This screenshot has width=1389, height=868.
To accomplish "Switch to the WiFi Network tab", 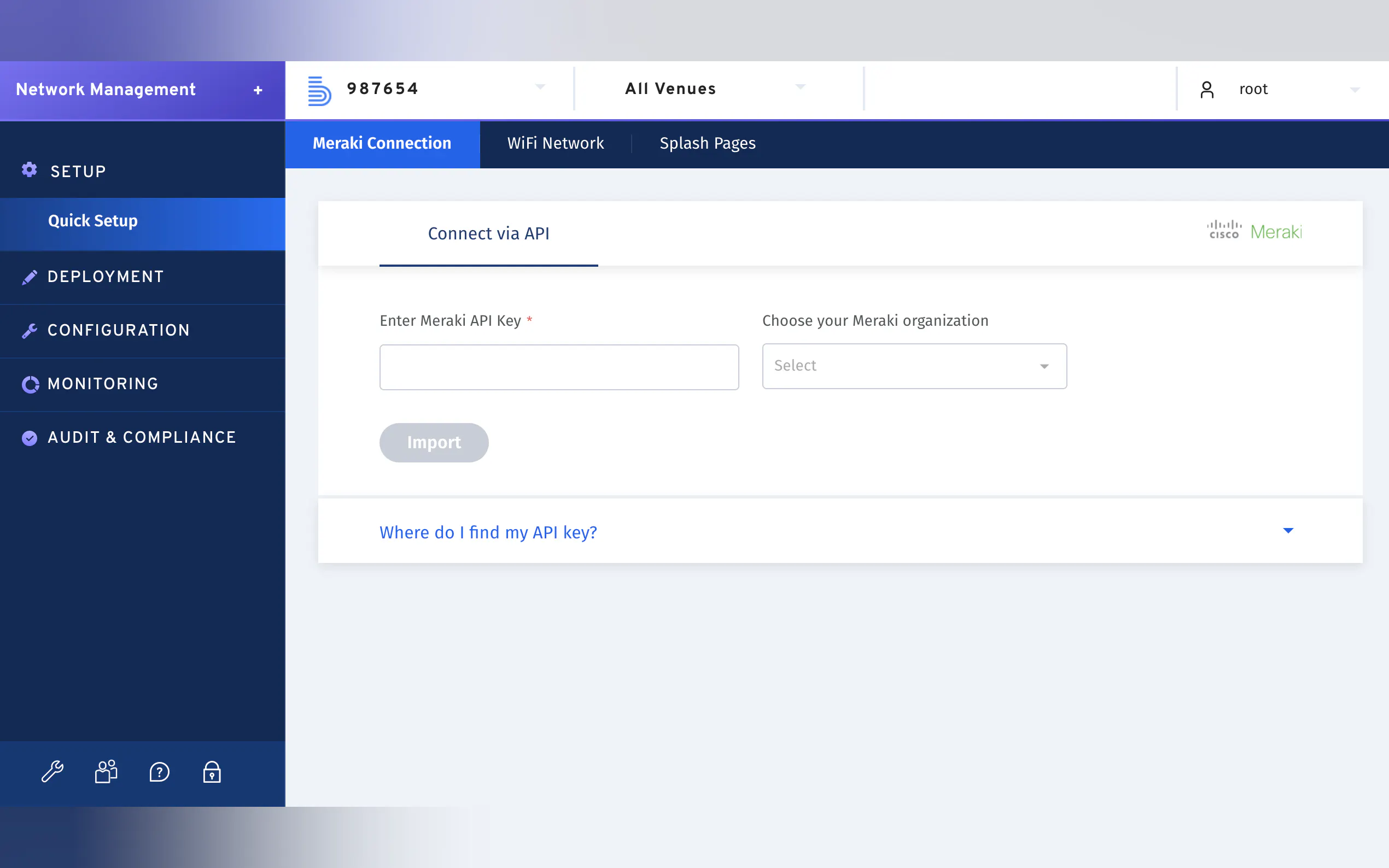I will 555,144.
